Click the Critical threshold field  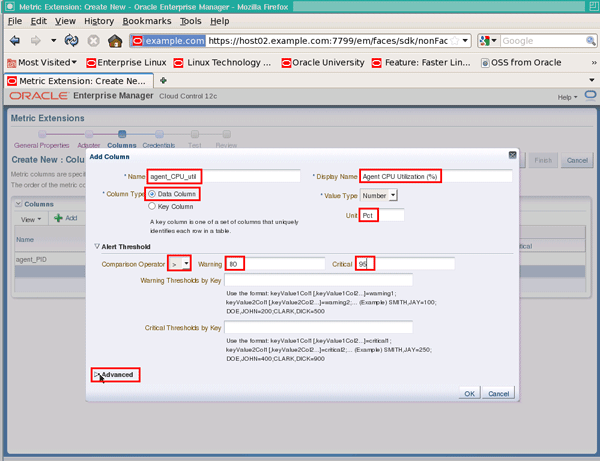pyautogui.click(x=405, y=264)
